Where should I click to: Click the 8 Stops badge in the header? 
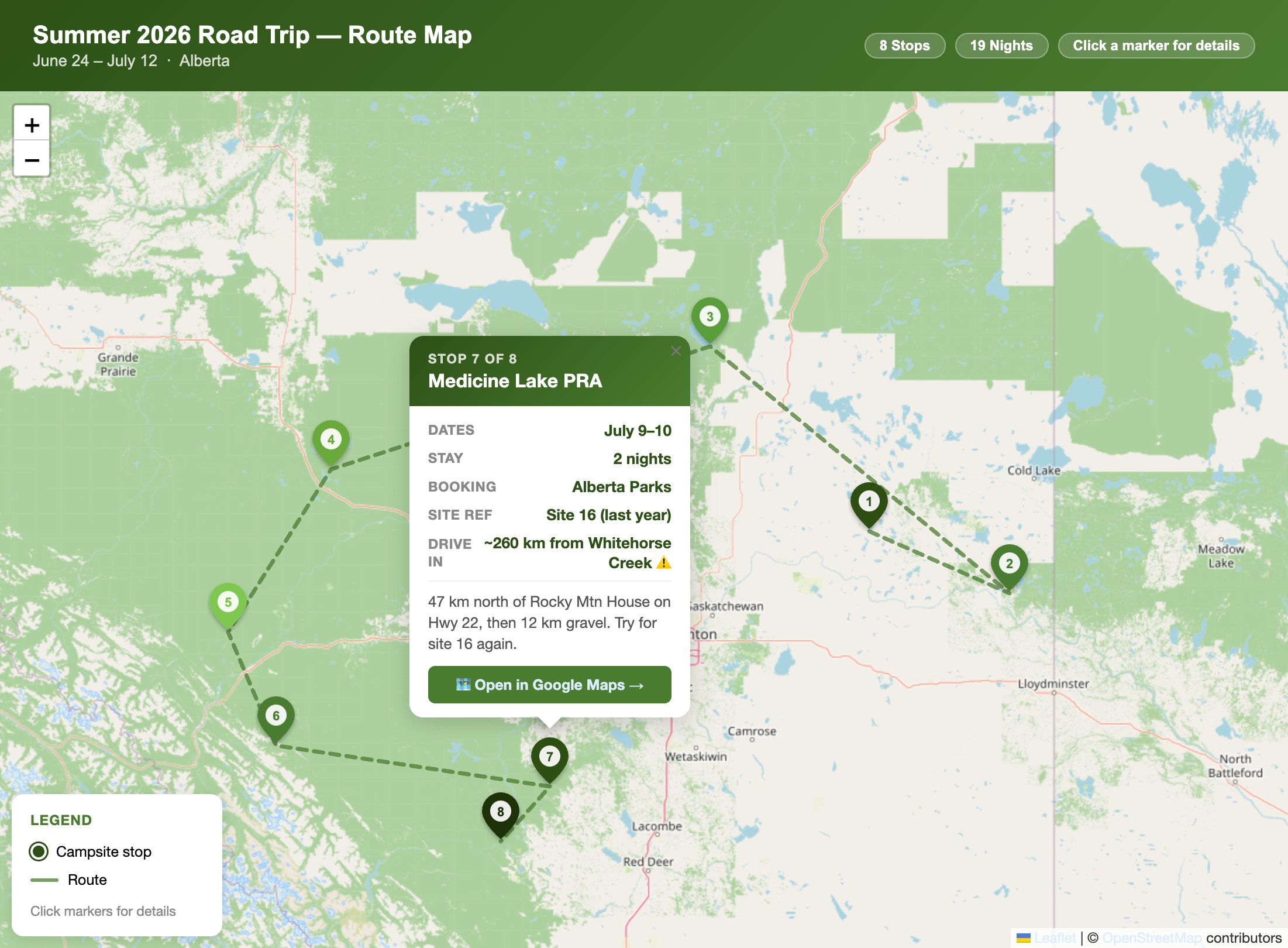tap(904, 45)
